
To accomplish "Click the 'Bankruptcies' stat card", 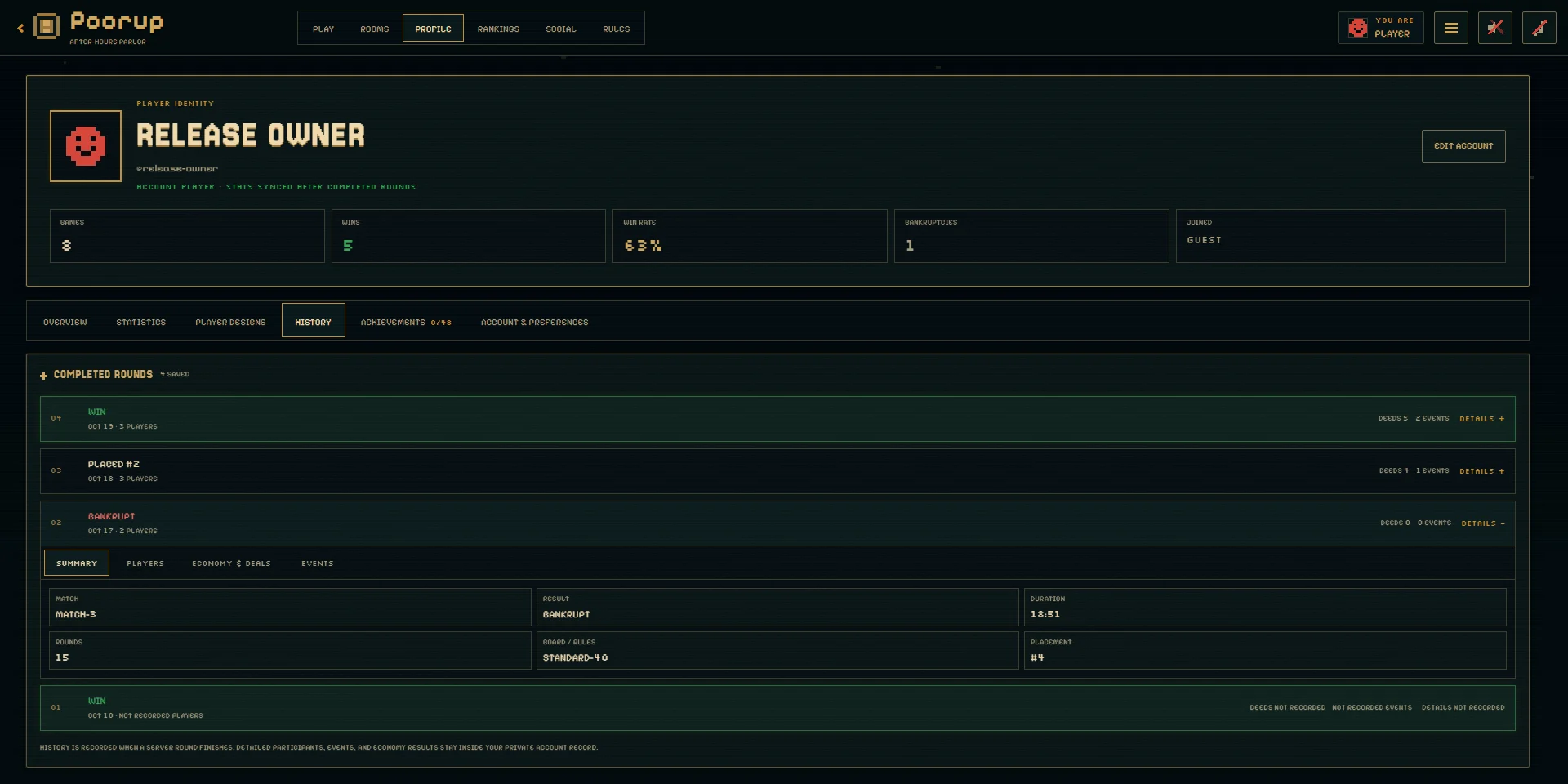I will pyautogui.click(x=1031, y=236).
